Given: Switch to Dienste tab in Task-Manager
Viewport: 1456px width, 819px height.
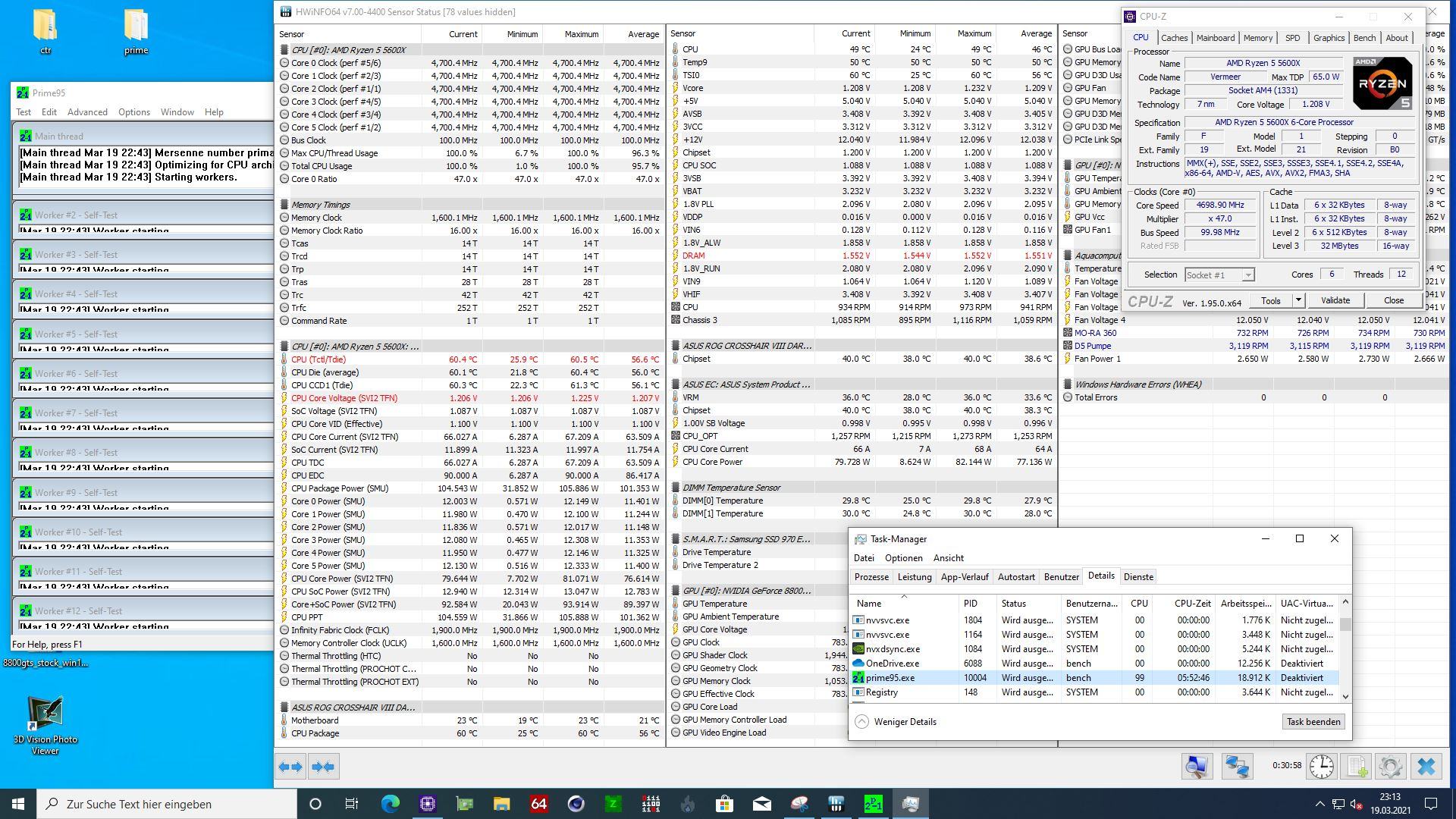Looking at the screenshot, I should [1138, 577].
